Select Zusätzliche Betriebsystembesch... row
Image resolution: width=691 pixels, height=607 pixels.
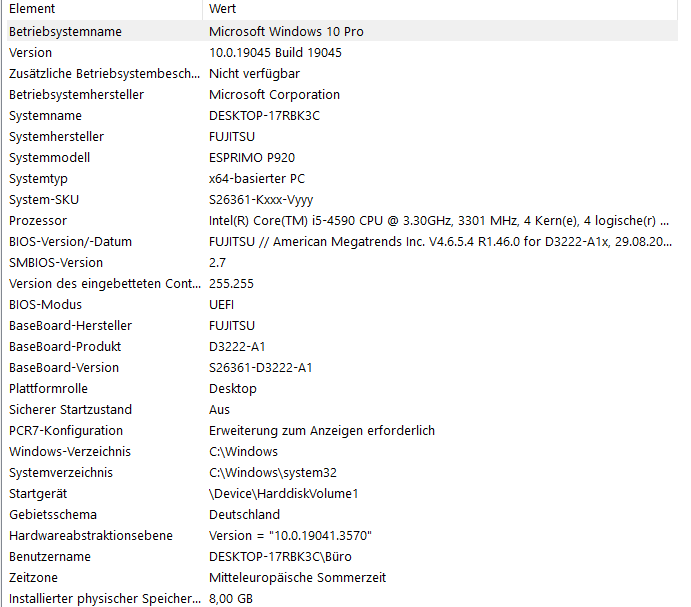pos(342,74)
